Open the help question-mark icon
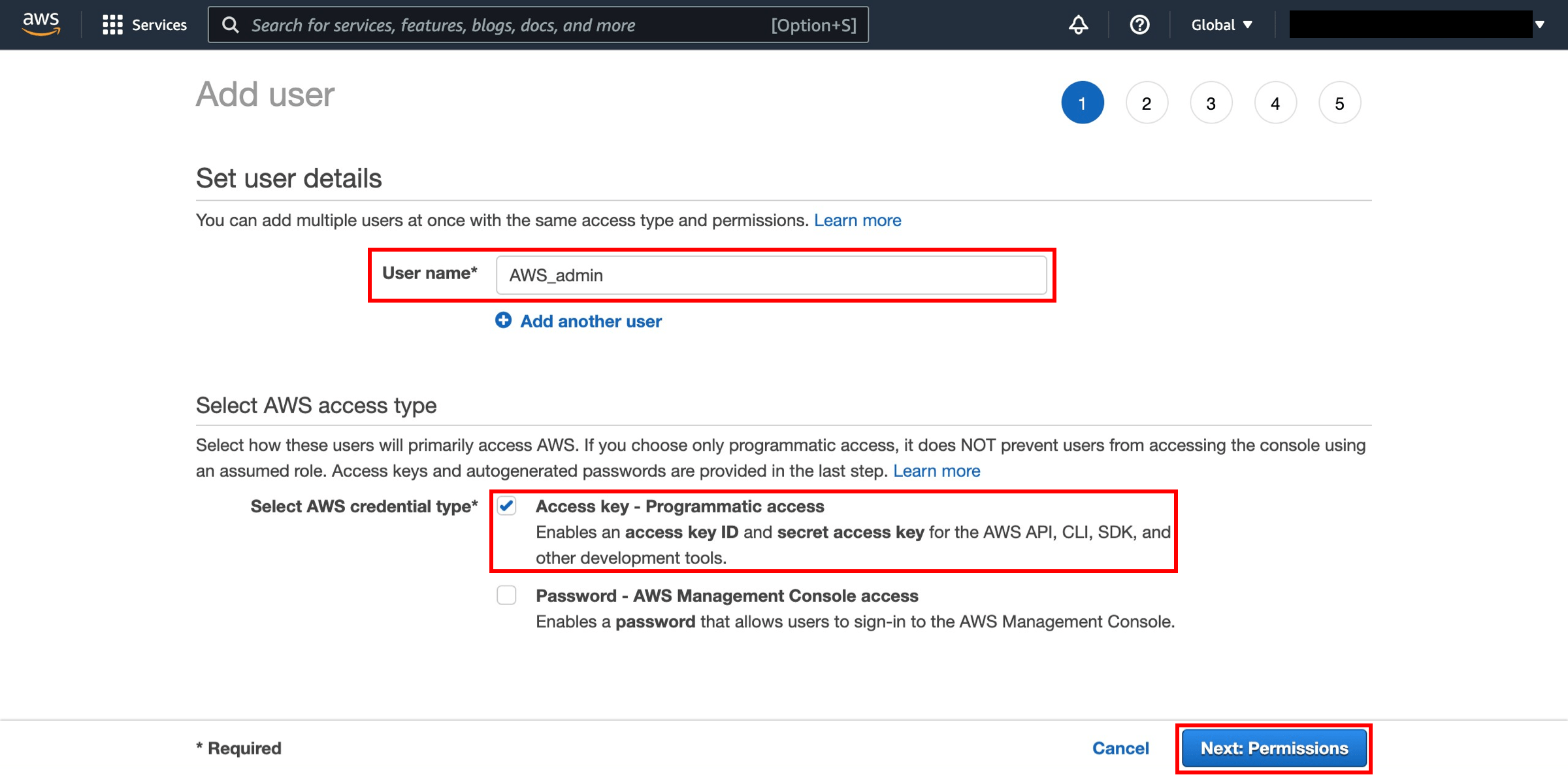The height and width of the screenshot is (779, 1568). pyautogui.click(x=1139, y=24)
